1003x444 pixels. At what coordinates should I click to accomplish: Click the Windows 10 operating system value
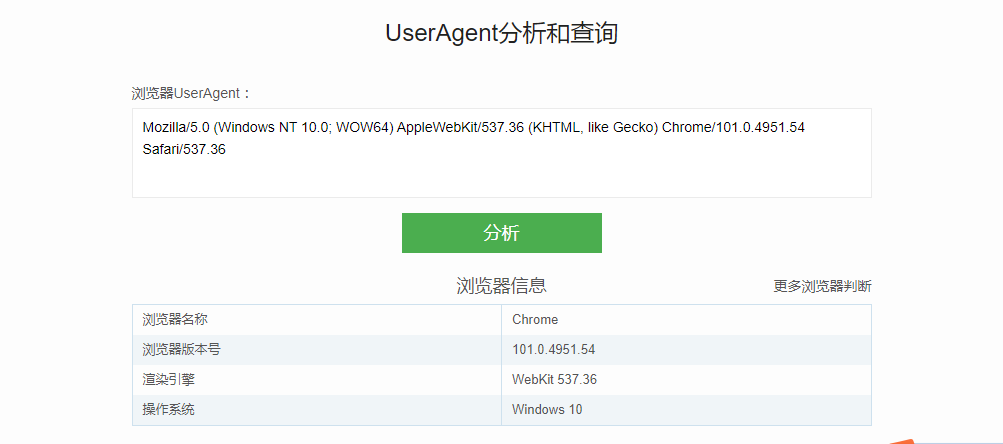pyautogui.click(x=547, y=409)
